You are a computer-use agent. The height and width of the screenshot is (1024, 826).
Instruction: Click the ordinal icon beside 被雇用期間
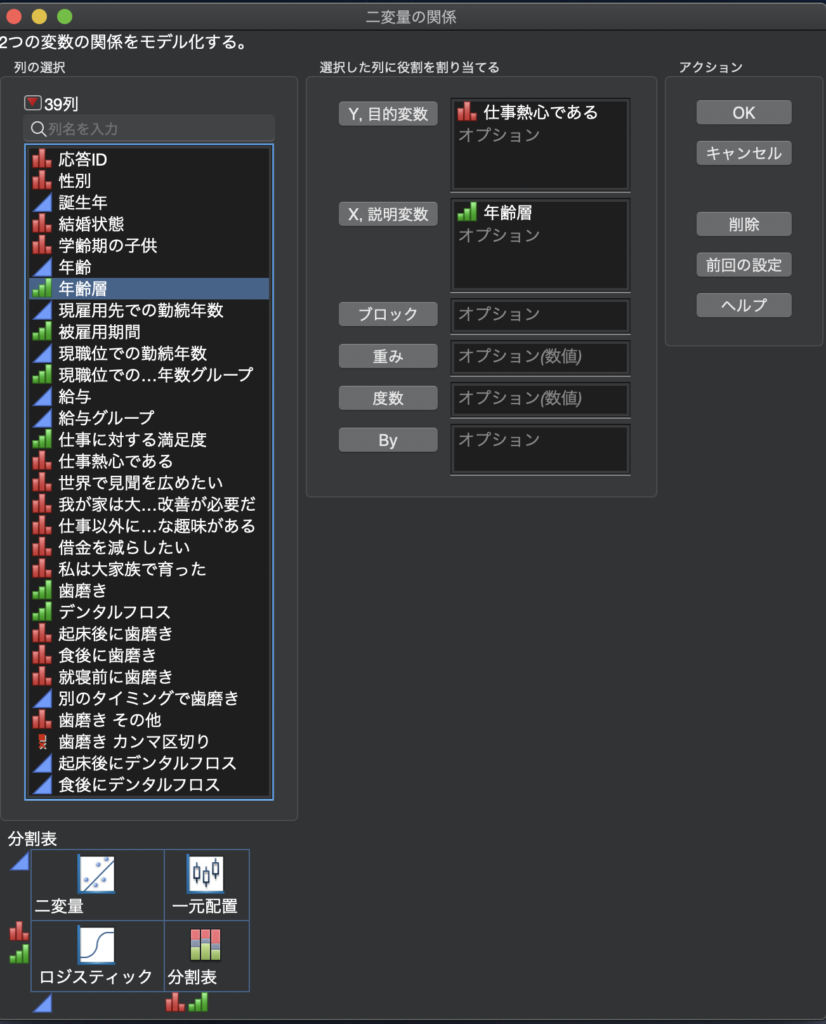[42, 332]
